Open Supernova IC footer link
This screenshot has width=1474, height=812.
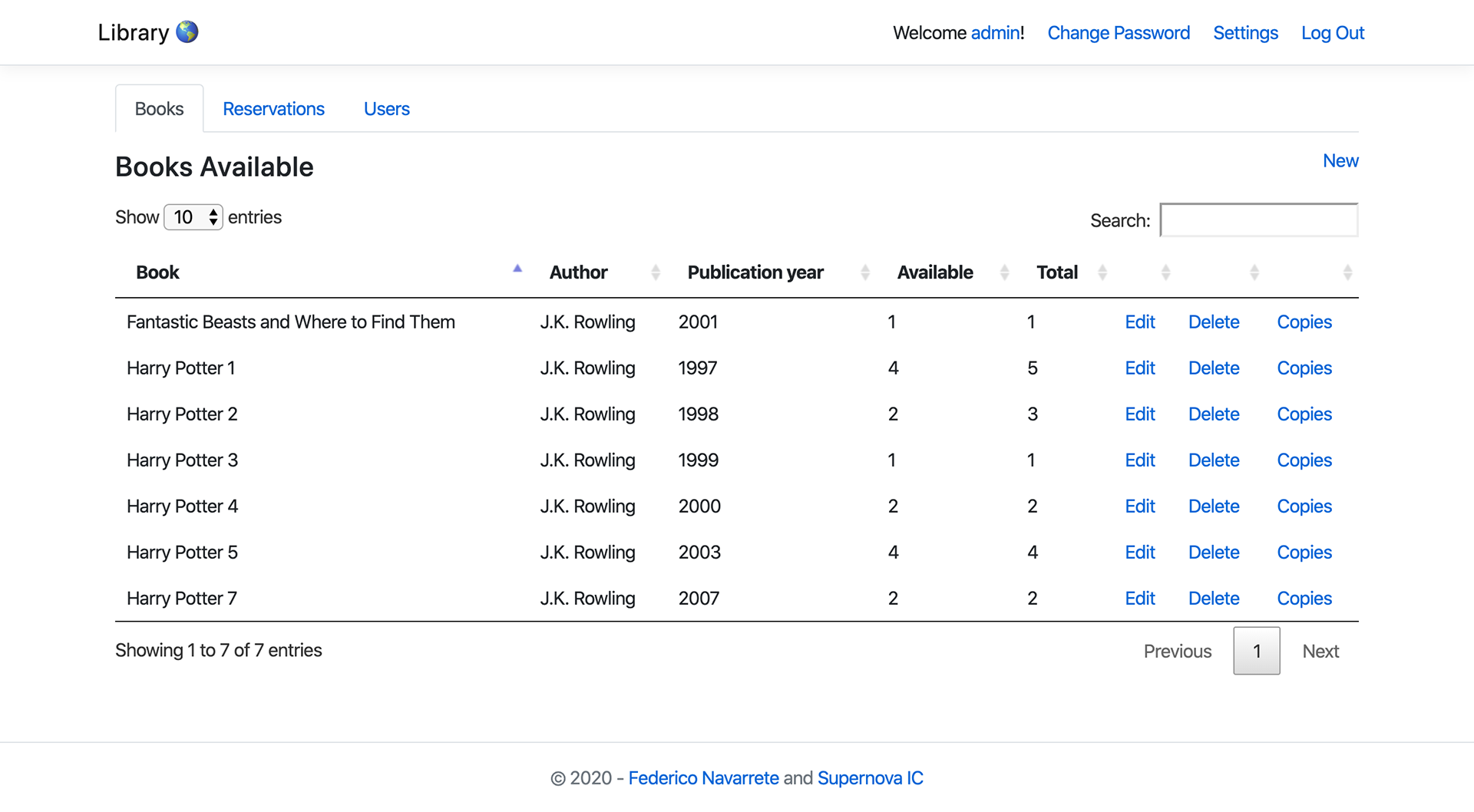tap(870, 778)
